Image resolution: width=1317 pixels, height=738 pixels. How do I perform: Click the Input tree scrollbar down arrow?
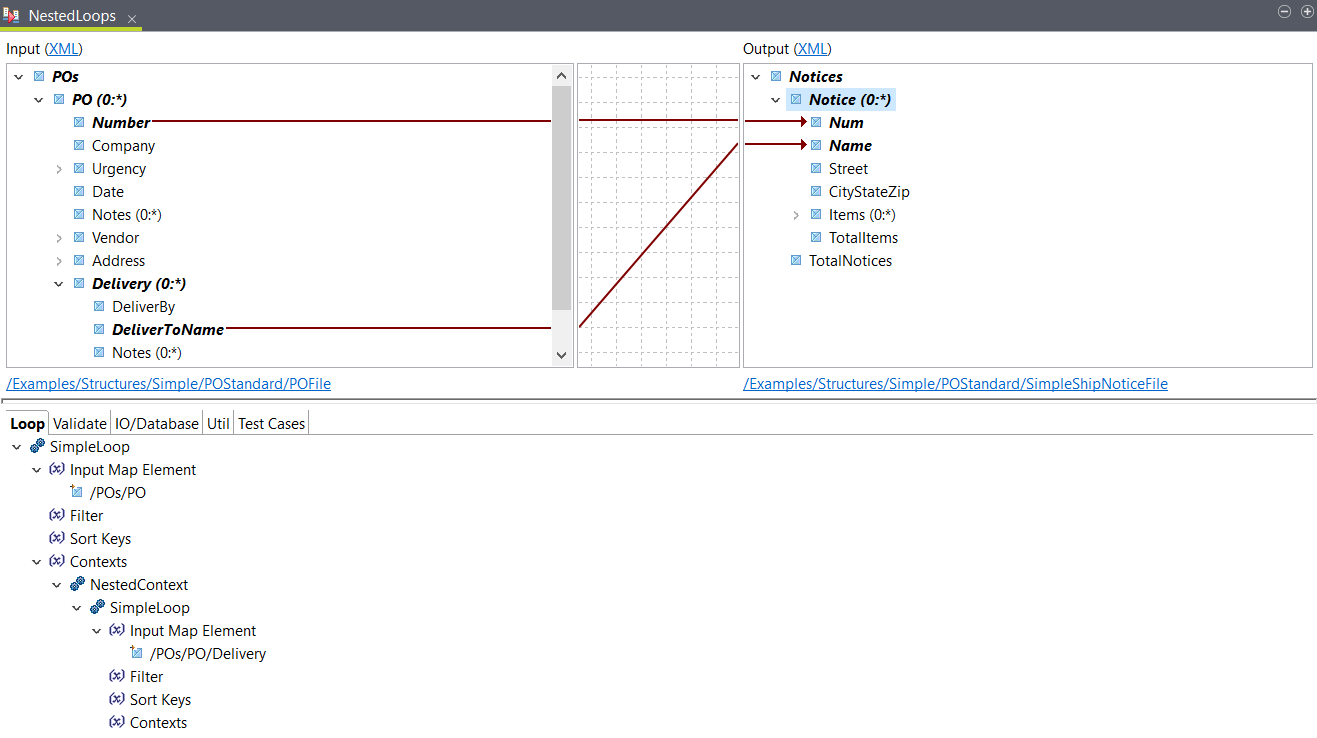point(561,354)
